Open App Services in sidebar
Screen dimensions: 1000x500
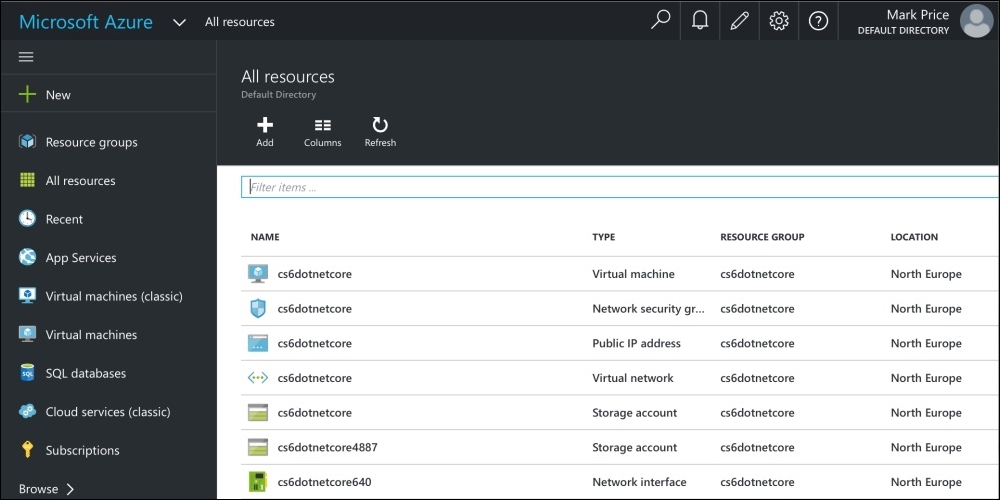[x=81, y=258]
